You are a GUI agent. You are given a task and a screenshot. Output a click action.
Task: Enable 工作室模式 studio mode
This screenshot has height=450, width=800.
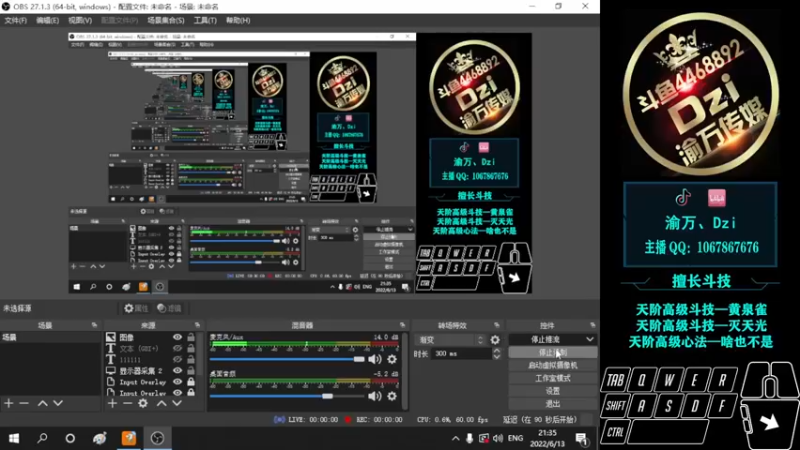point(553,378)
